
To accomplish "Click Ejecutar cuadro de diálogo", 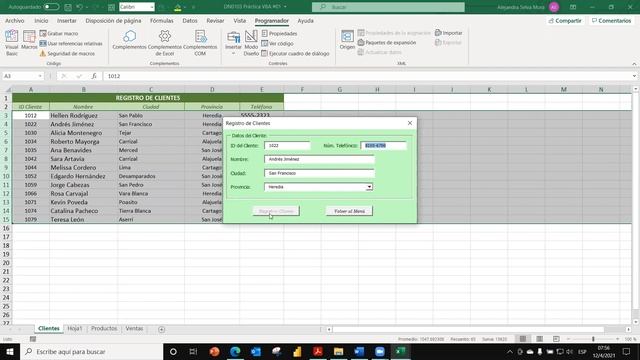I will [x=295, y=53].
